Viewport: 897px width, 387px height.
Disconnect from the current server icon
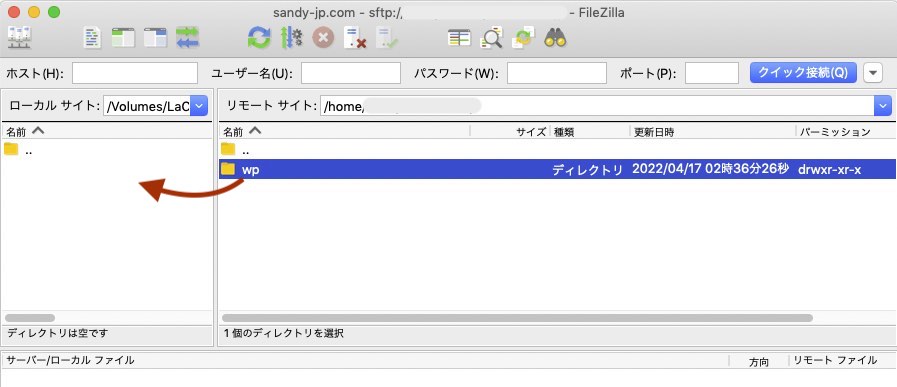point(355,38)
